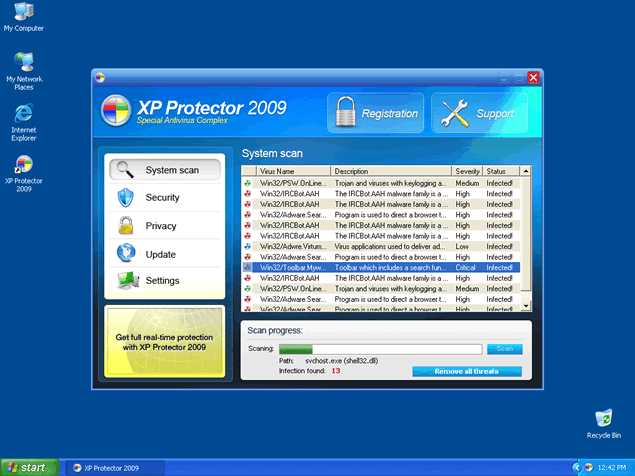
Task: Sort list by Status column header
Action: pyautogui.click(x=500, y=171)
